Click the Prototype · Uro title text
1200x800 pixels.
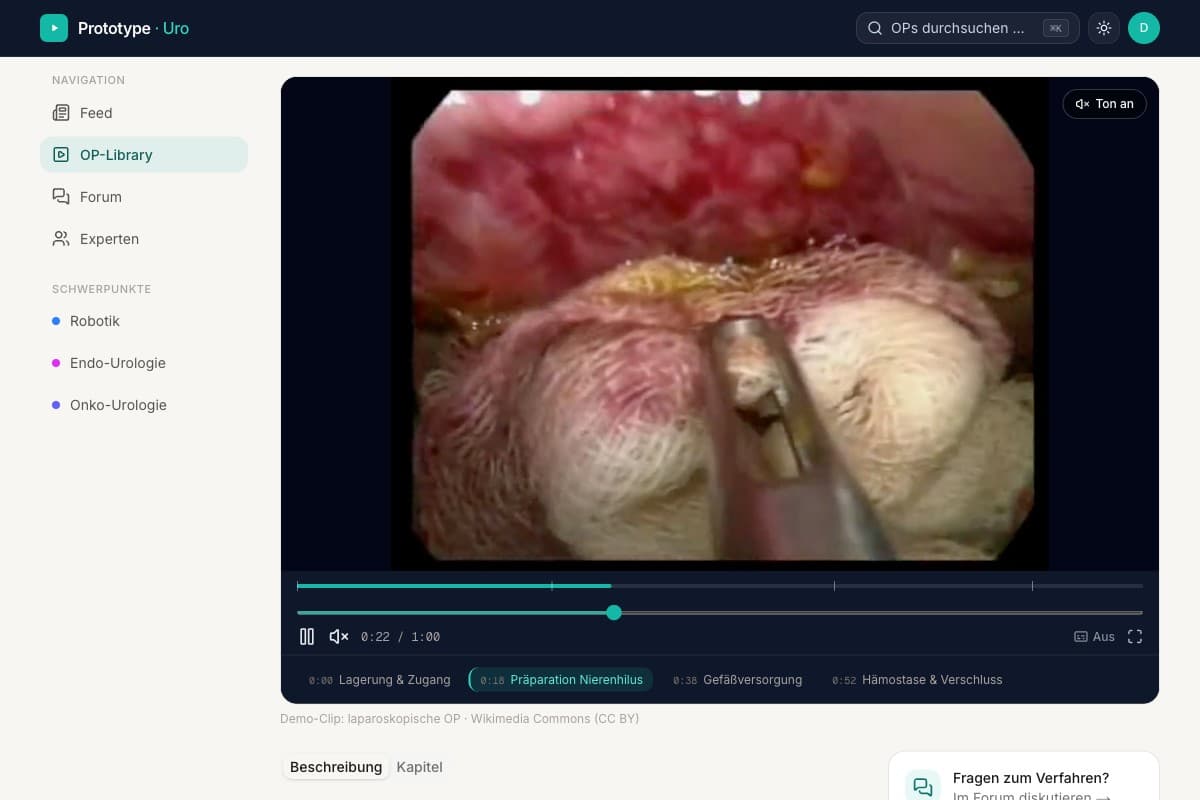(133, 28)
